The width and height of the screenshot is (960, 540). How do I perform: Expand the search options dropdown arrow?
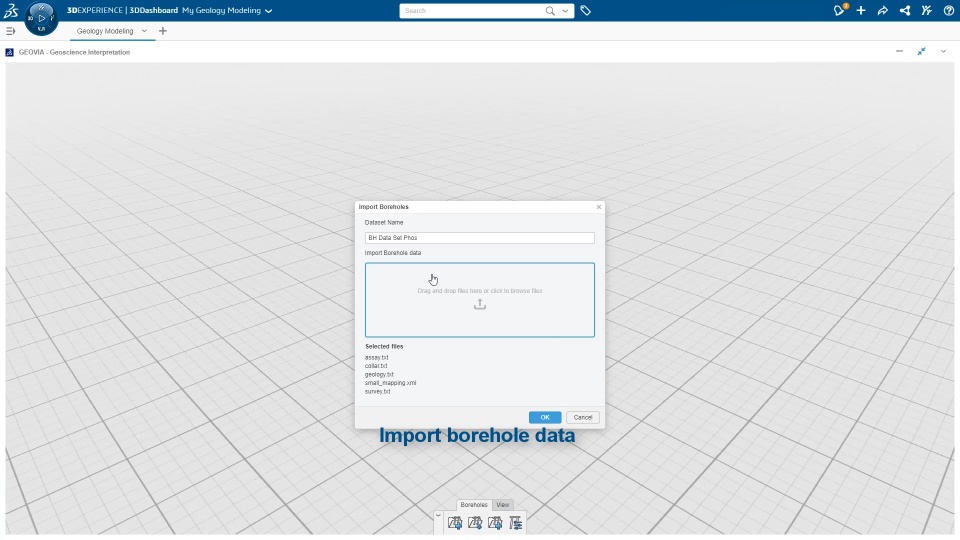565,10
